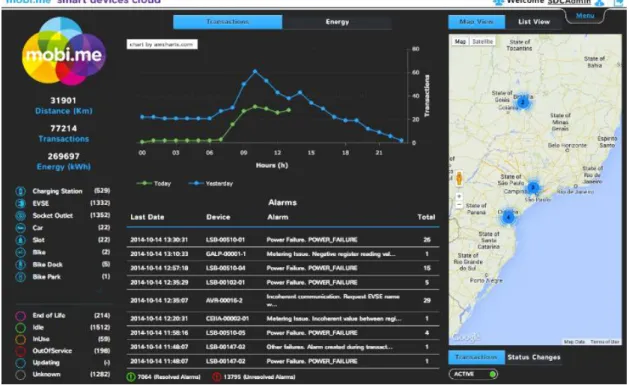Toggle the ACTIVE switch below the map

[473, 374]
